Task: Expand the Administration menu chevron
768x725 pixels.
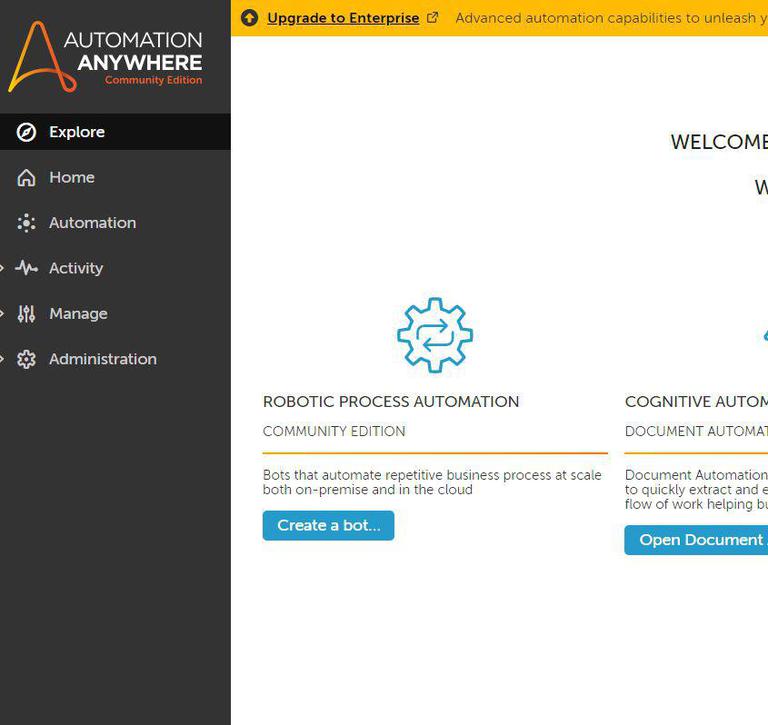Action: (2, 359)
